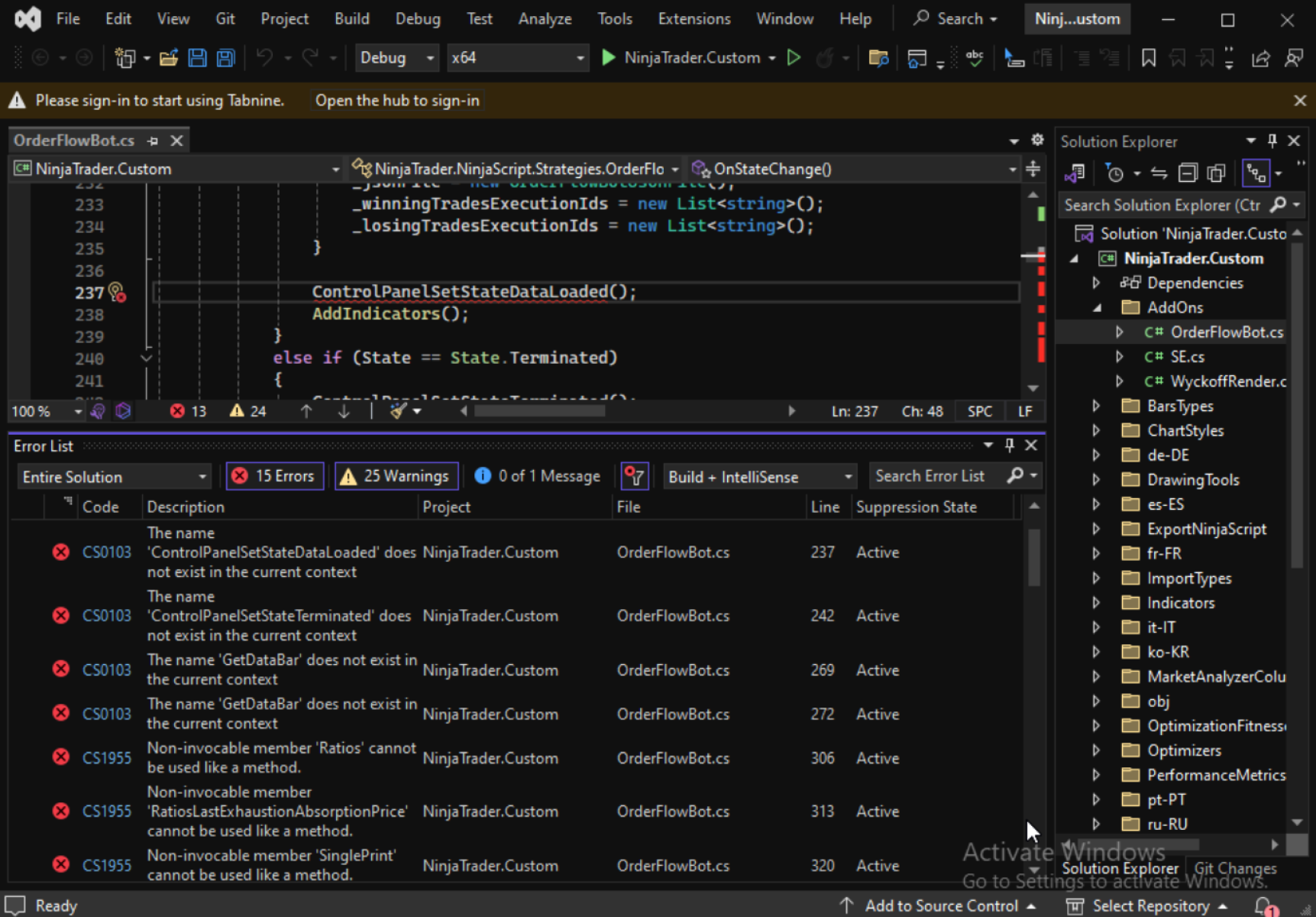Click the clear filter icon in Error List

click(x=635, y=477)
